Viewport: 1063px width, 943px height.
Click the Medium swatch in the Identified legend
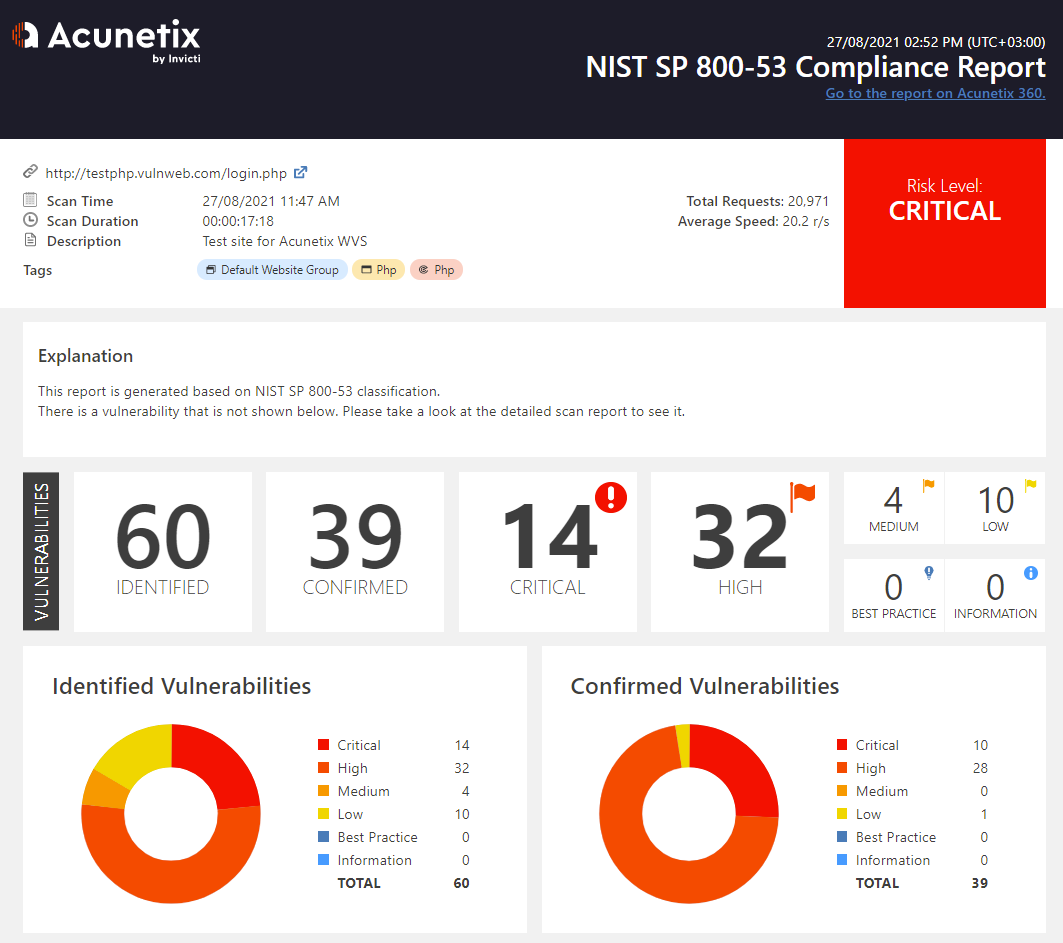[323, 790]
